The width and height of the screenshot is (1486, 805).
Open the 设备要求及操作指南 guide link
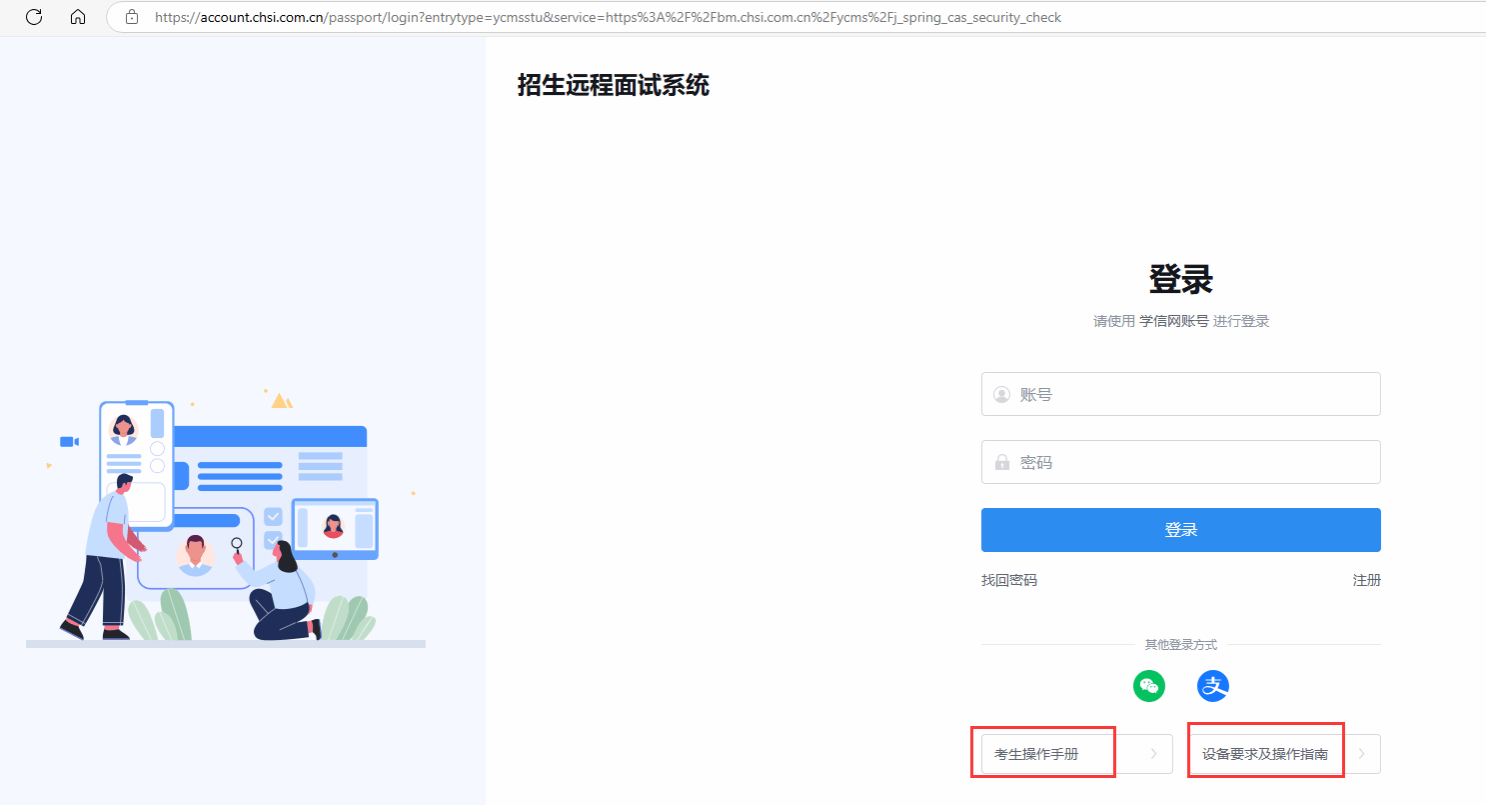pos(1265,754)
